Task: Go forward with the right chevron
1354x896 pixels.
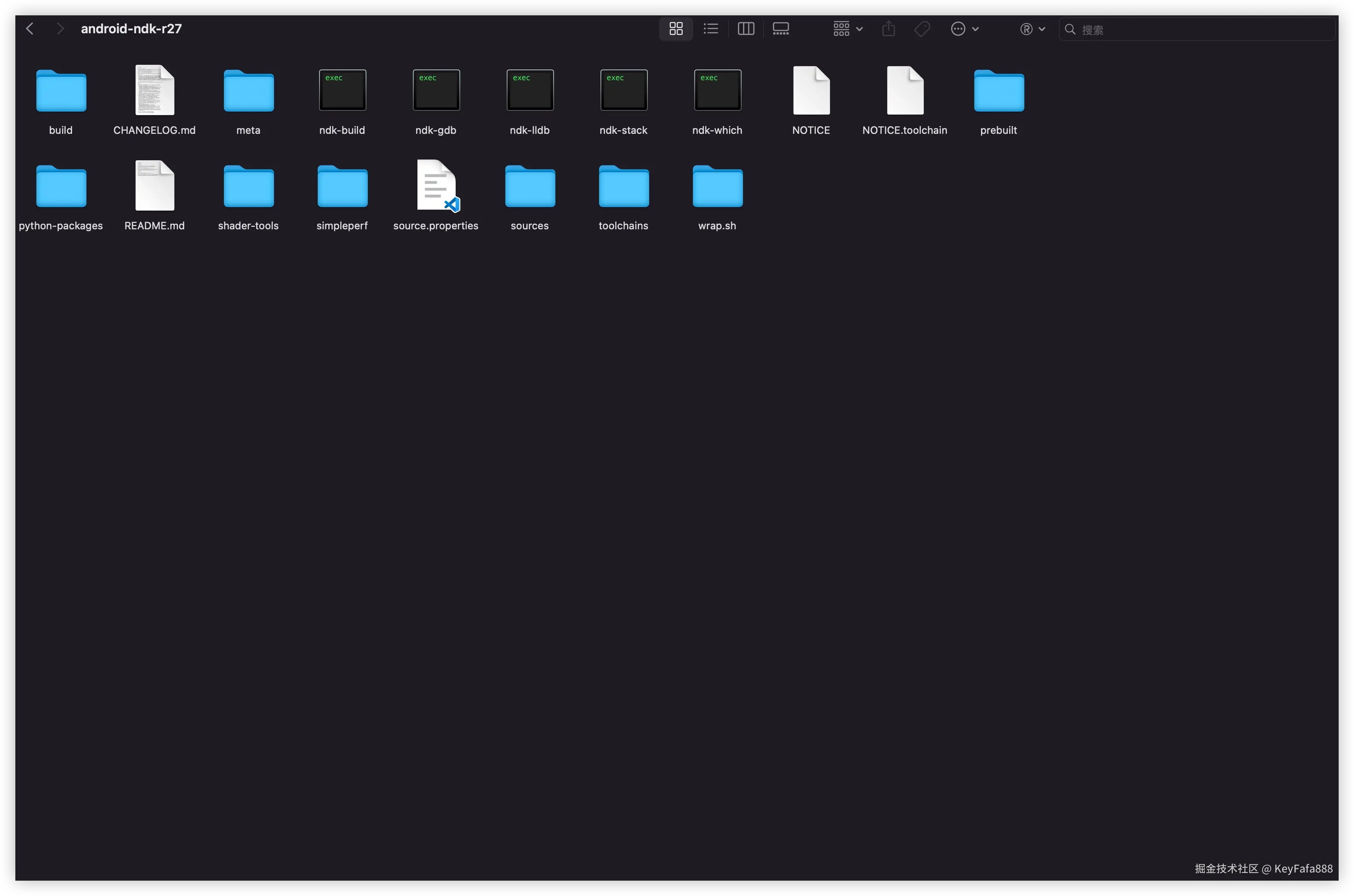Action: click(60, 29)
